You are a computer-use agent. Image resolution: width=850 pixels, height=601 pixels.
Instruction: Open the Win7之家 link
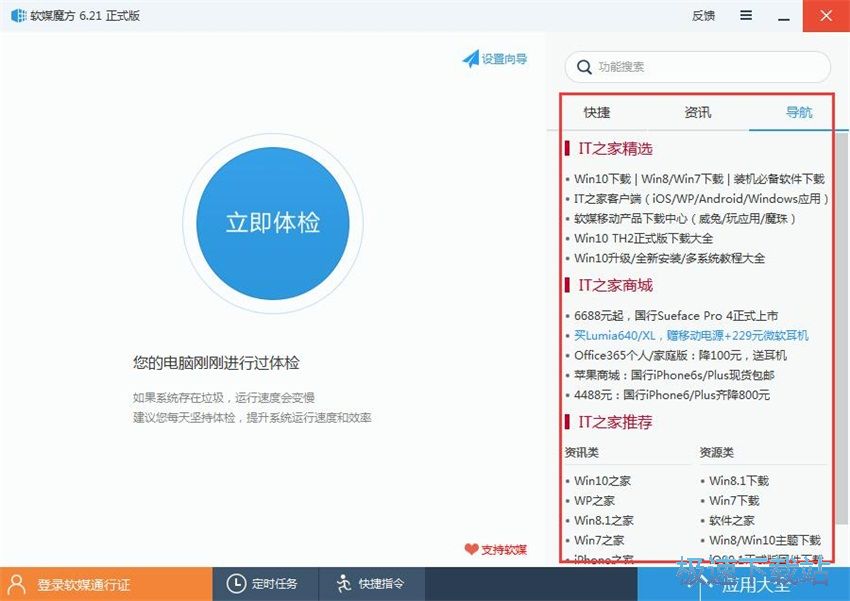(599, 540)
